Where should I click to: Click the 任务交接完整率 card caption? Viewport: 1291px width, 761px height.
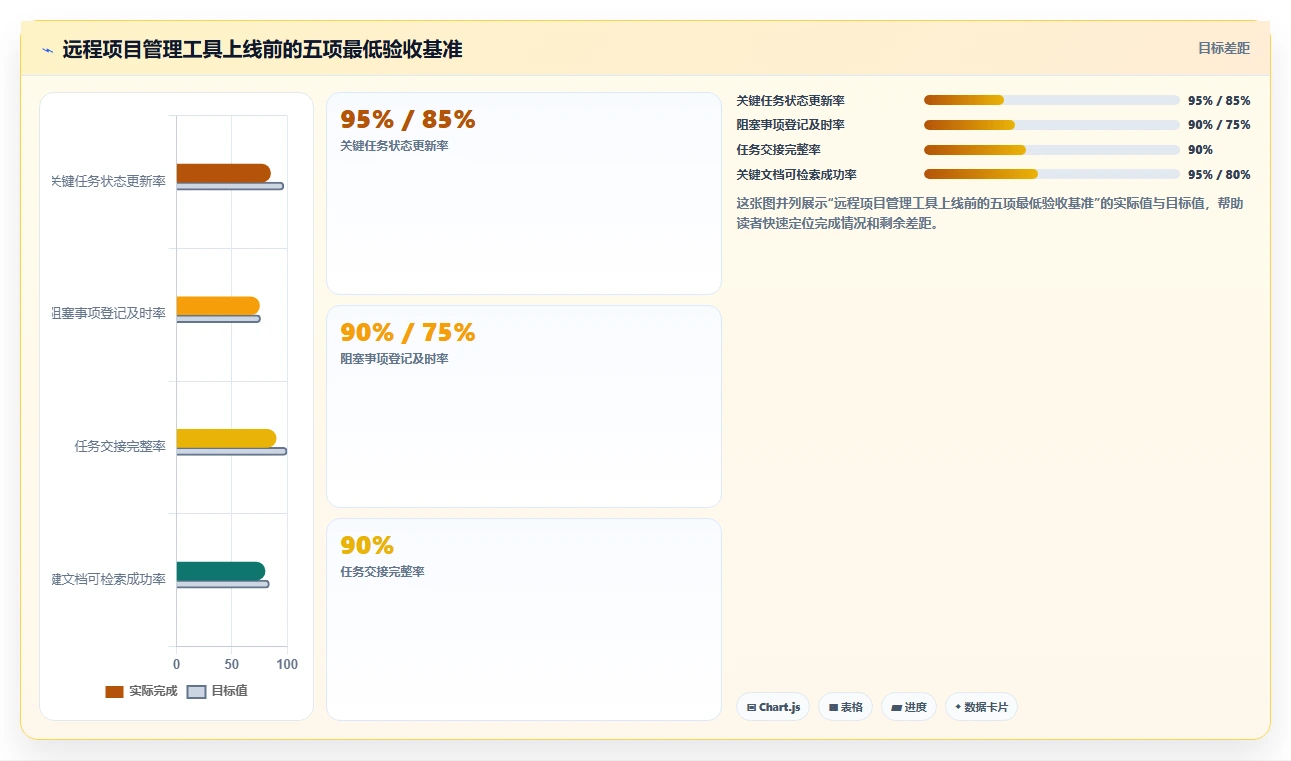[x=382, y=572]
